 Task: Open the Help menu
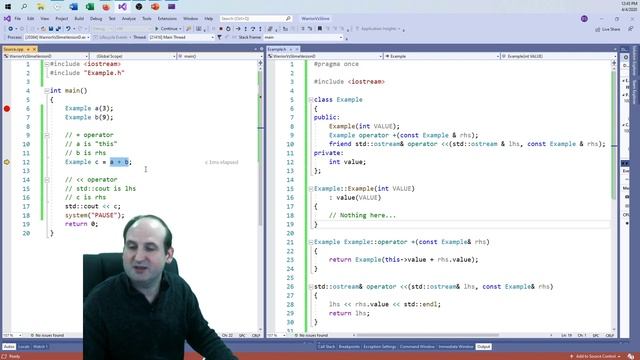(209, 18)
